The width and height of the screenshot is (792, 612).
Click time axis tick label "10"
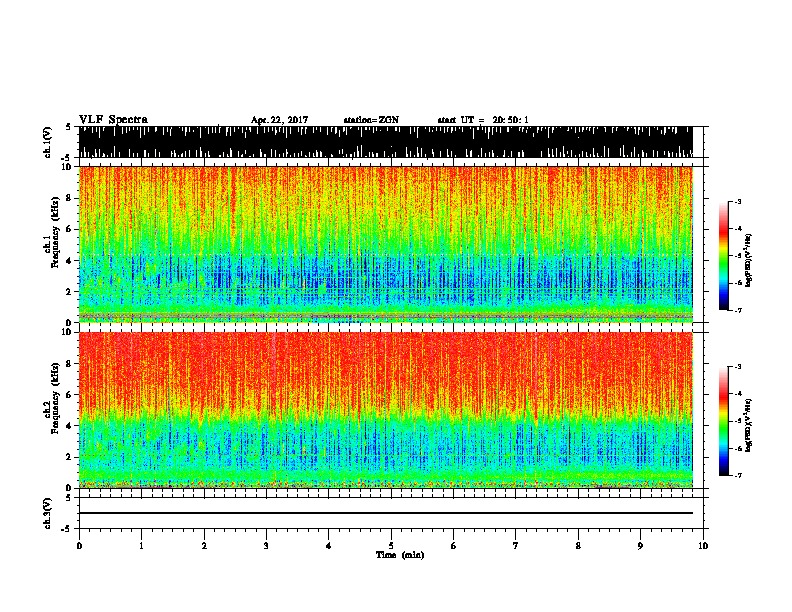(703, 546)
